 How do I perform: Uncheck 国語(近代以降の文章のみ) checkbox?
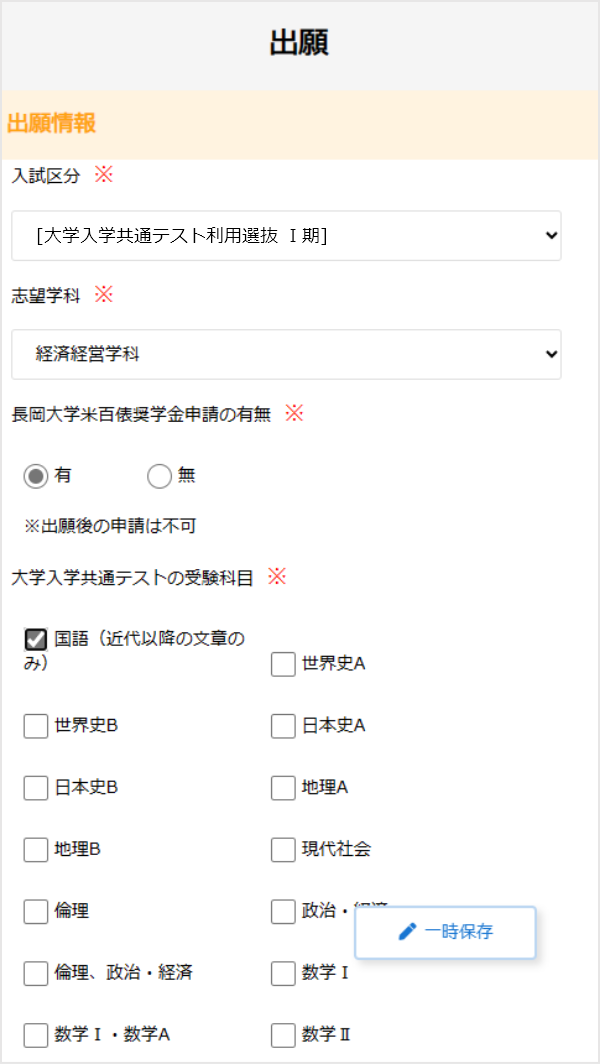[x=35, y=639]
